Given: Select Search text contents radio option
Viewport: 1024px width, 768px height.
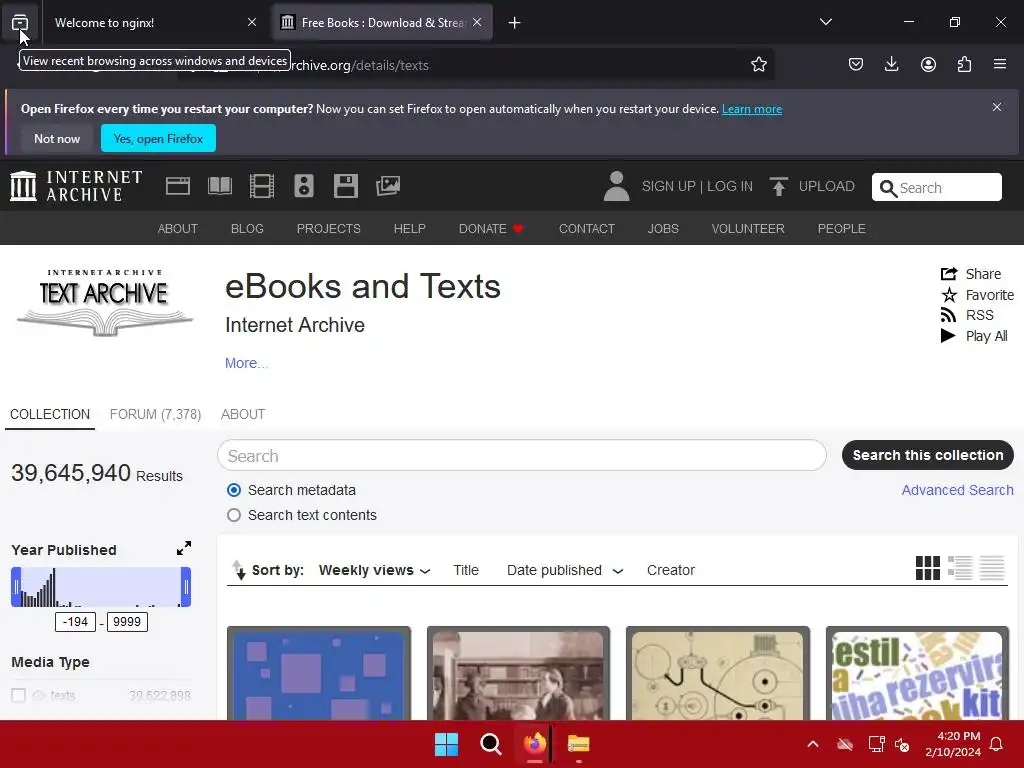Looking at the screenshot, I should click(x=234, y=515).
